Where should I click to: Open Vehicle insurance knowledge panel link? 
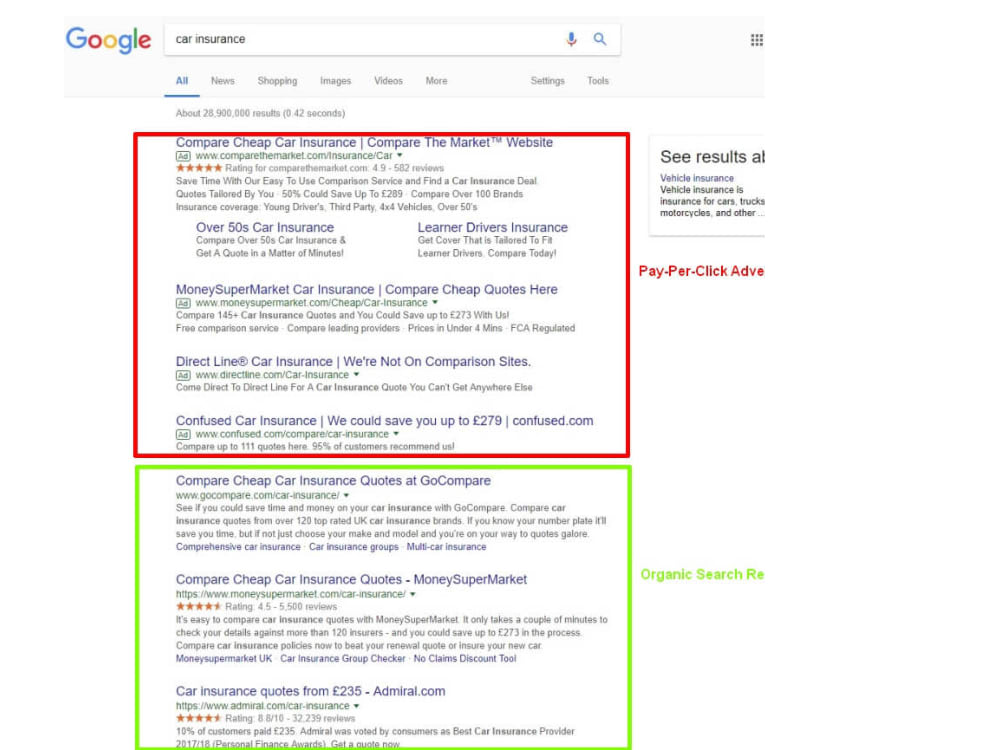click(x=696, y=178)
